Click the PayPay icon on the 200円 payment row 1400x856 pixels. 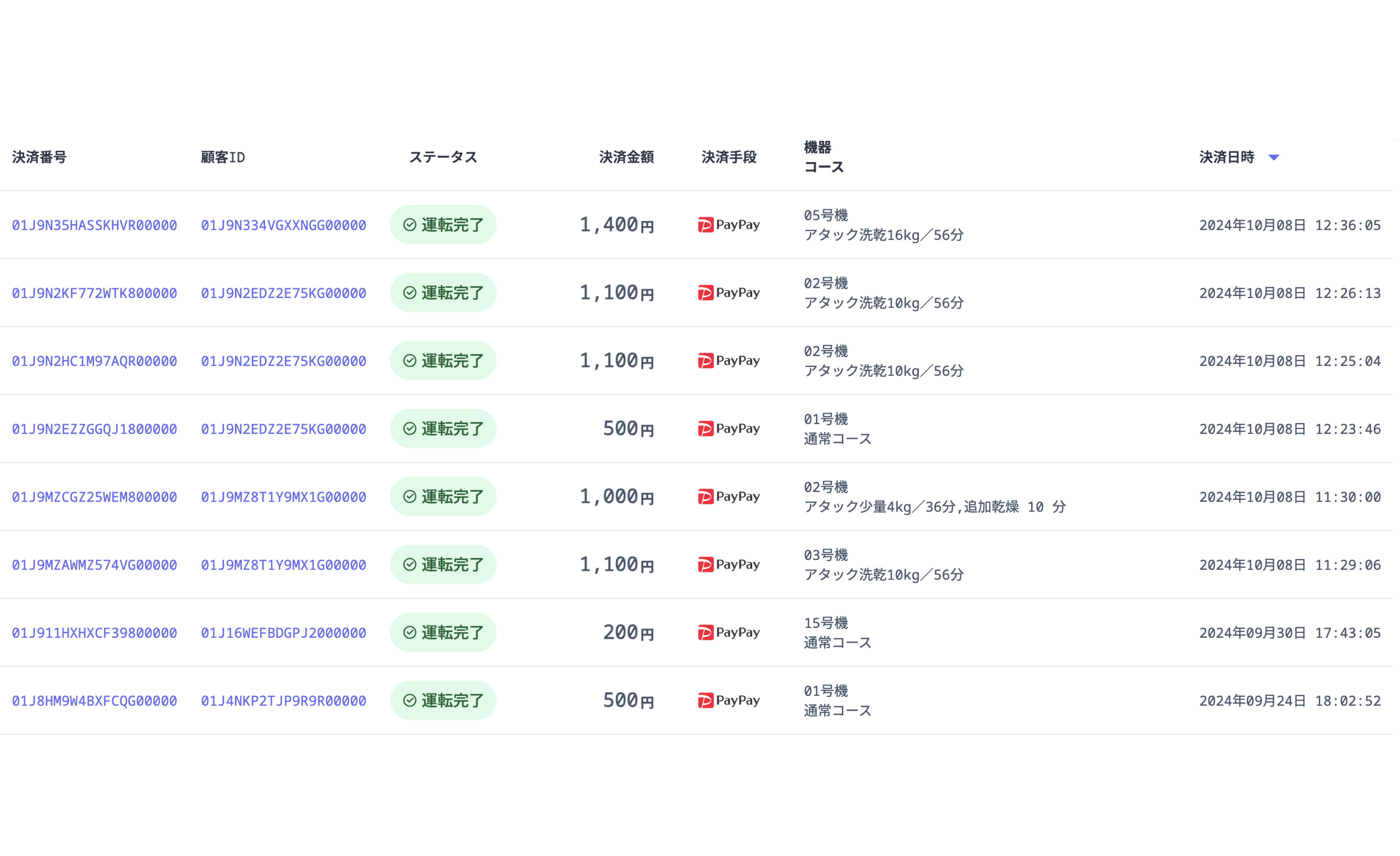[706, 632]
